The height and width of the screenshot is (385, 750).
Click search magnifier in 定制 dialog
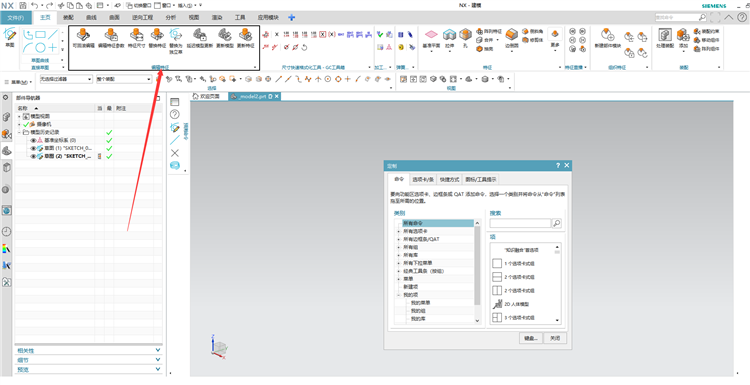[x=556, y=223]
